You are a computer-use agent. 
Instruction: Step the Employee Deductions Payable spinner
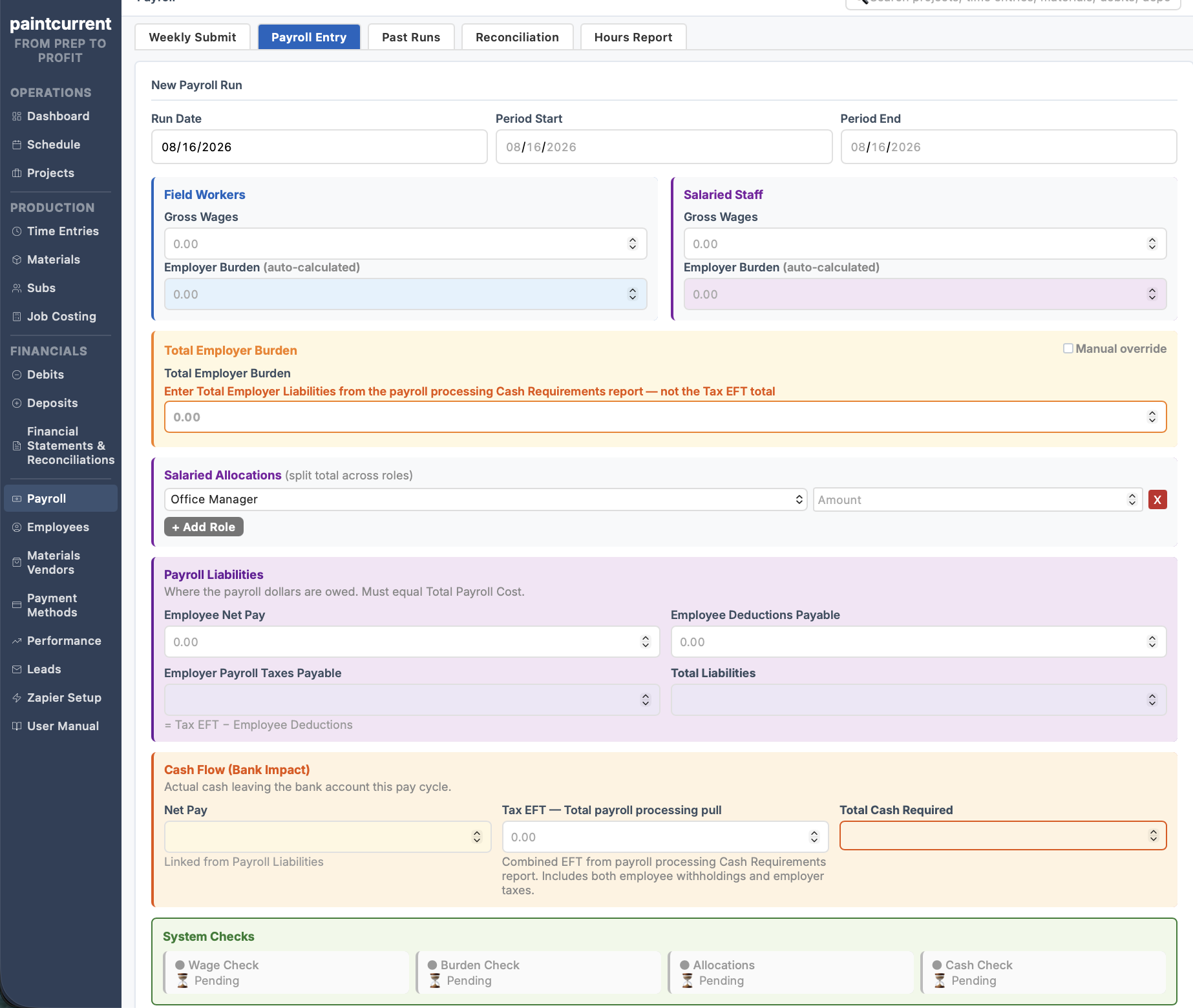point(1152,642)
